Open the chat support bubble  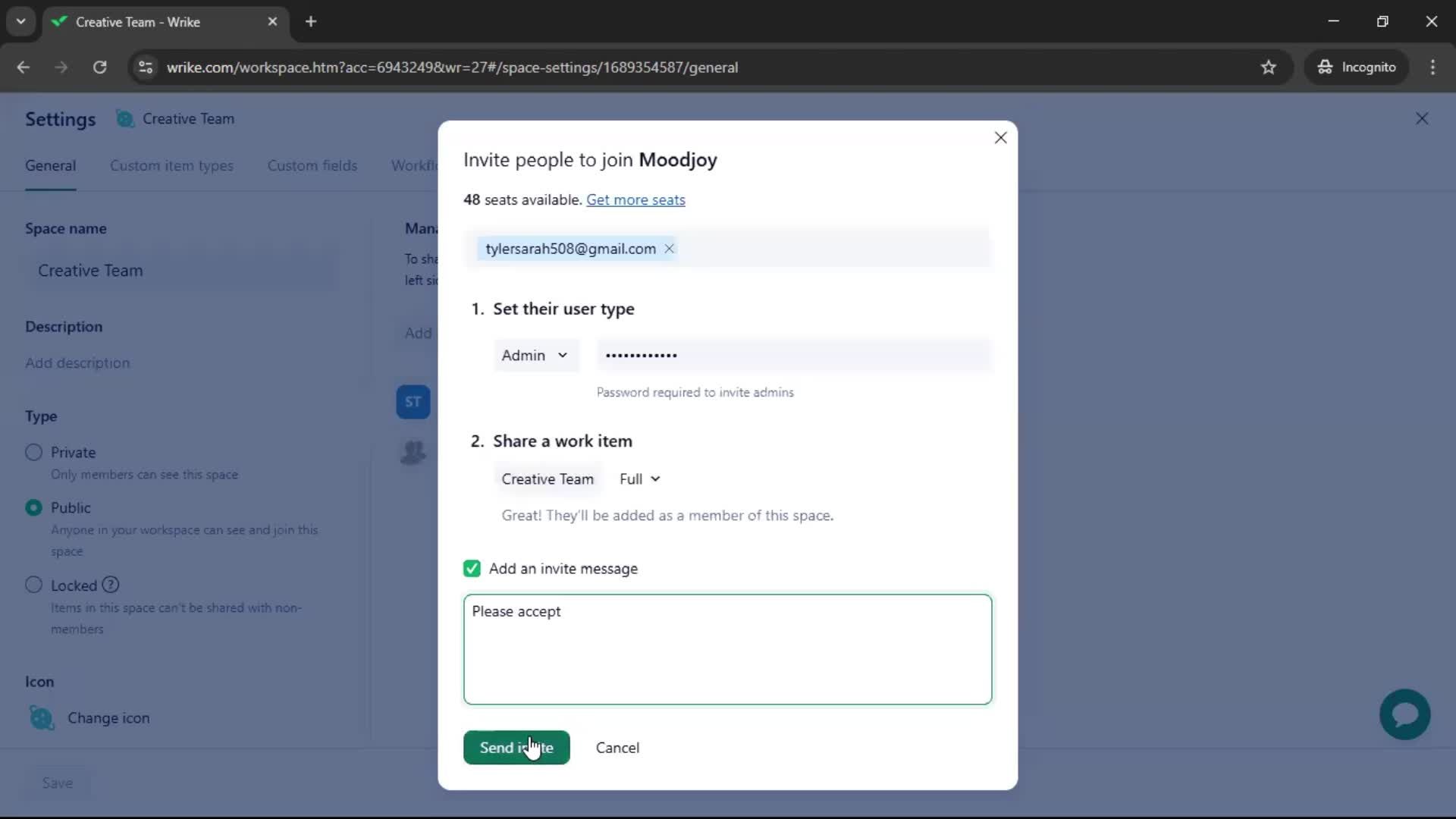click(1404, 714)
